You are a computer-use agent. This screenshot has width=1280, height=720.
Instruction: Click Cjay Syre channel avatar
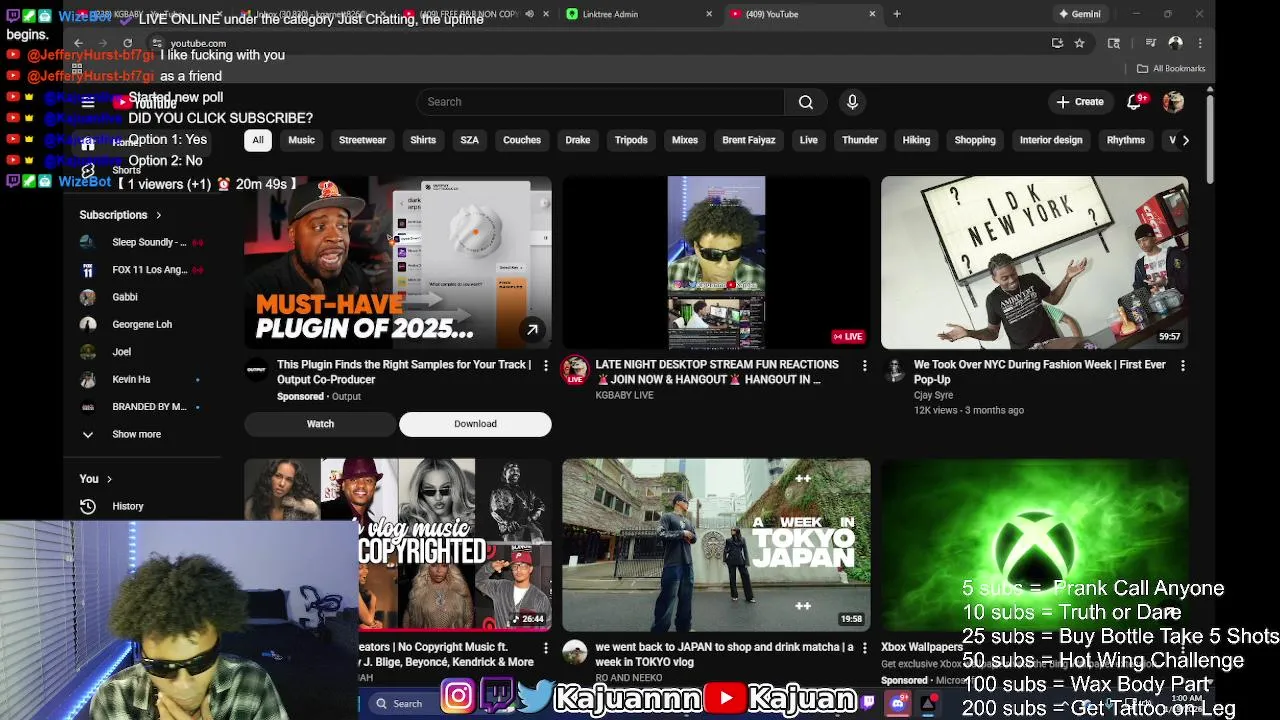pos(894,370)
